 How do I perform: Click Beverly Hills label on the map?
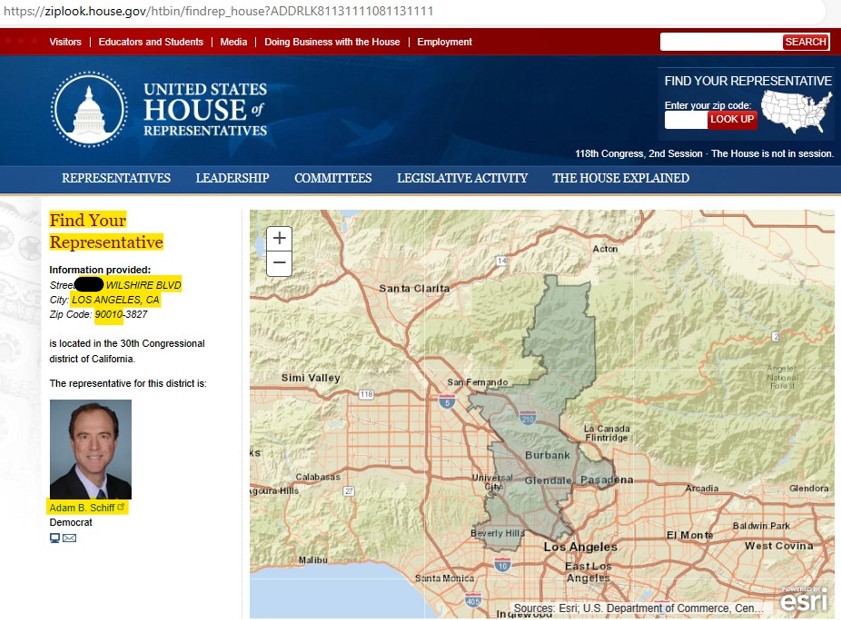tap(498, 533)
